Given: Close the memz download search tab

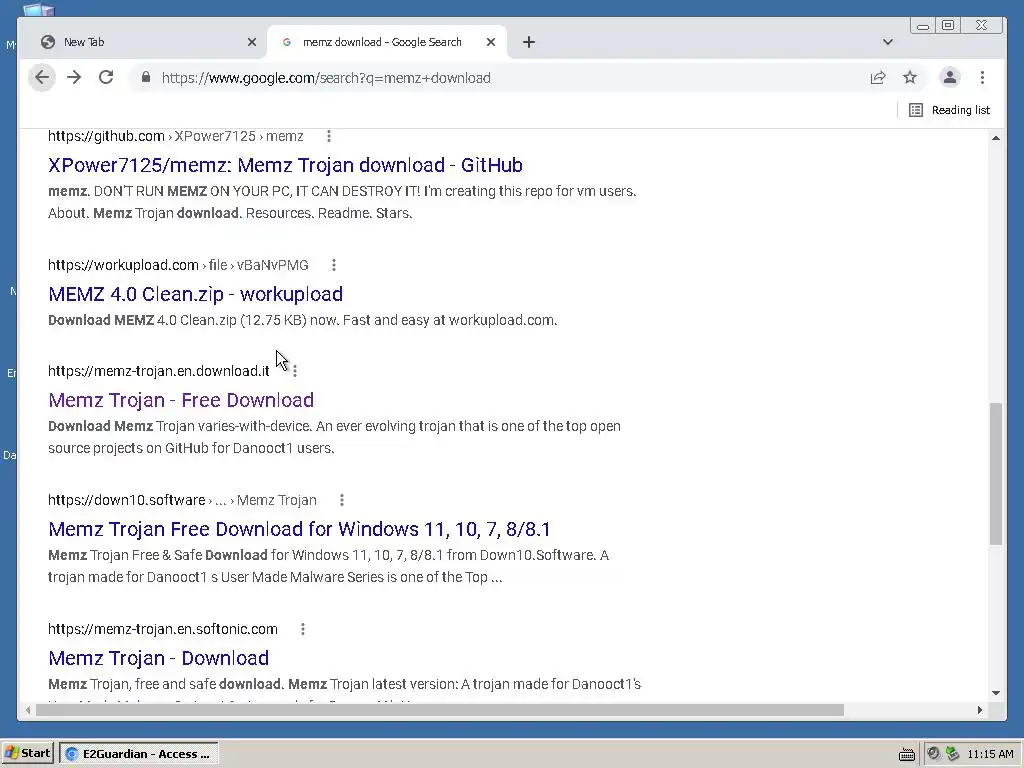Looking at the screenshot, I should [x=491, y=42].
